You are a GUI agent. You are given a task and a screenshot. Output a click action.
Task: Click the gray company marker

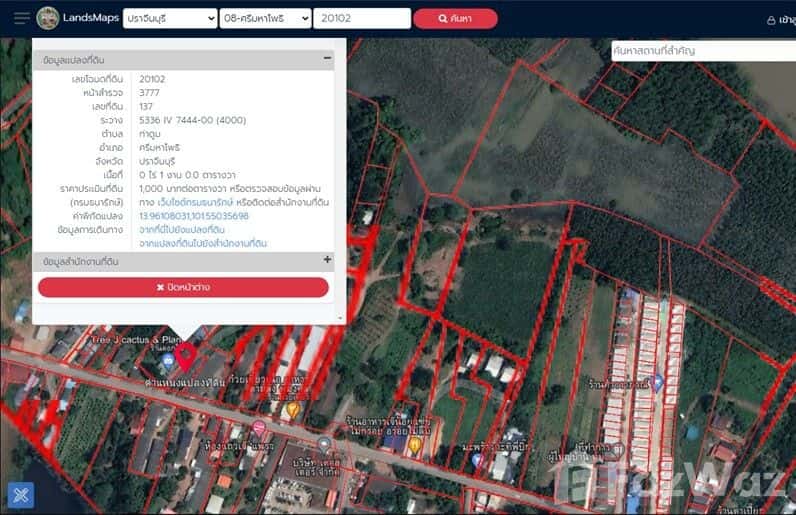(x=324, y=442)
